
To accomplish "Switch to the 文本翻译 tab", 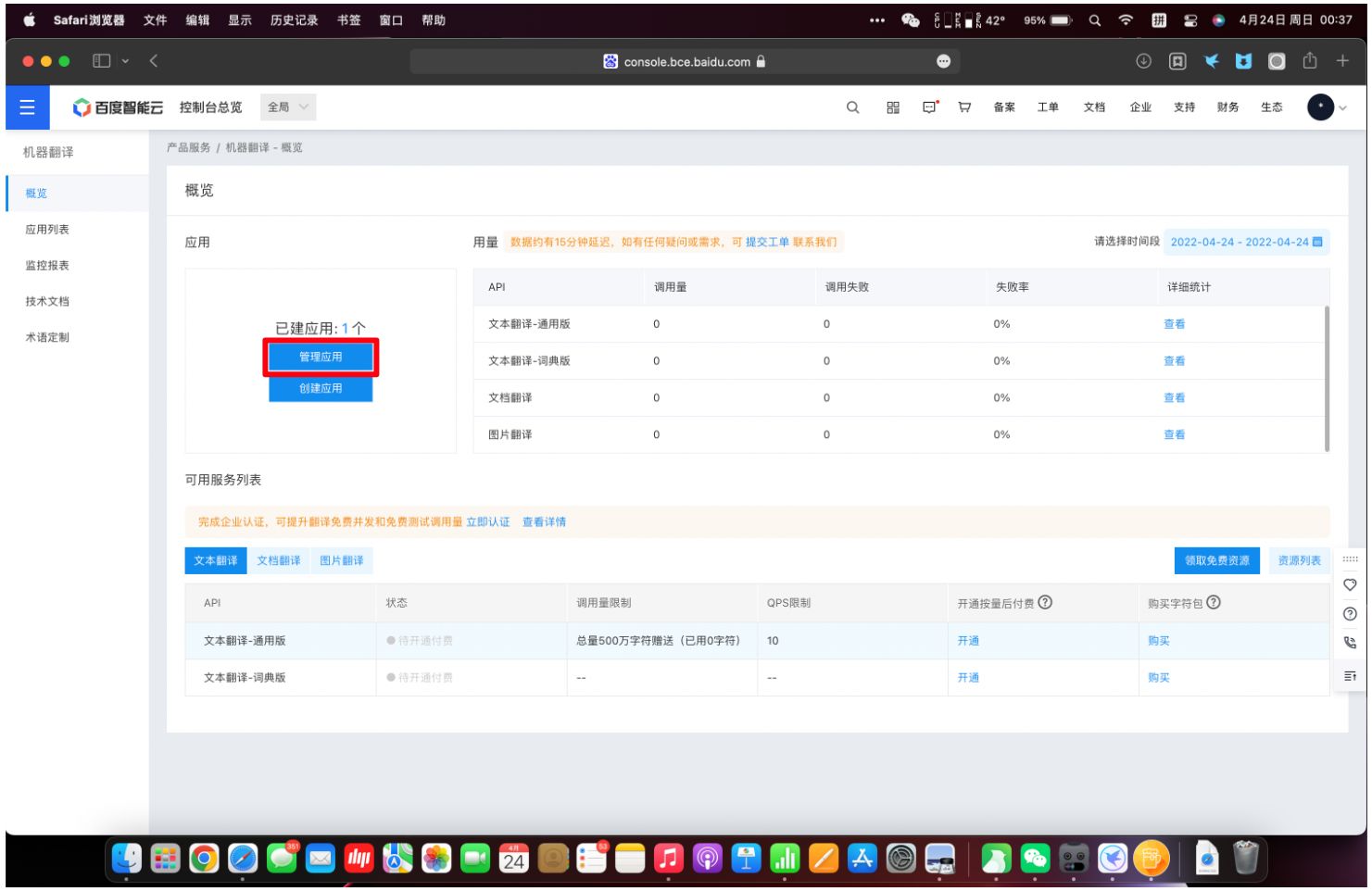I will pos(216,560).
